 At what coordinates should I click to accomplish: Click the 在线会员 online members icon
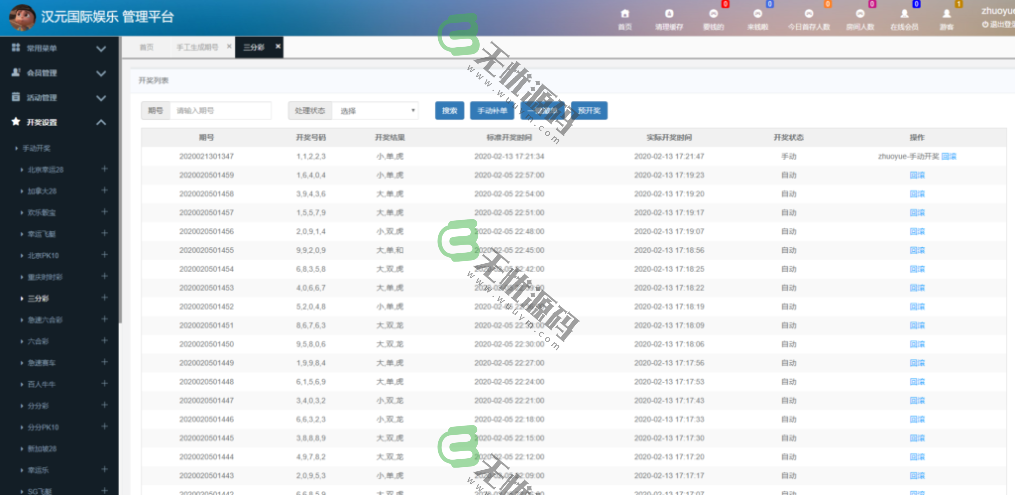pos(904,17)
